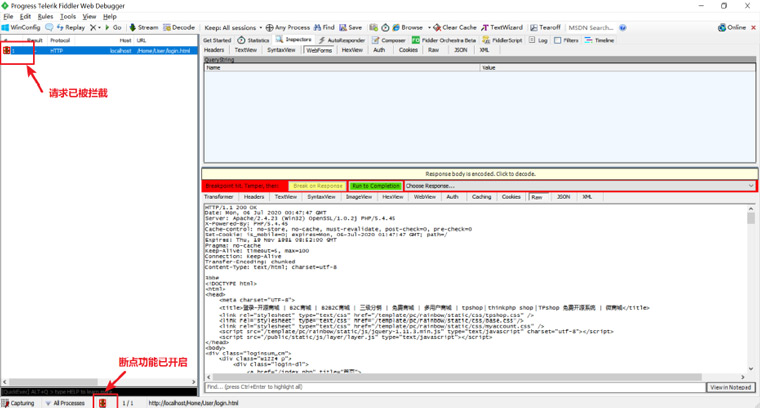Screen dimensions: 760x408
Task: Click the response pane vertical scrollbar
Action: click(x=751, y=288)
